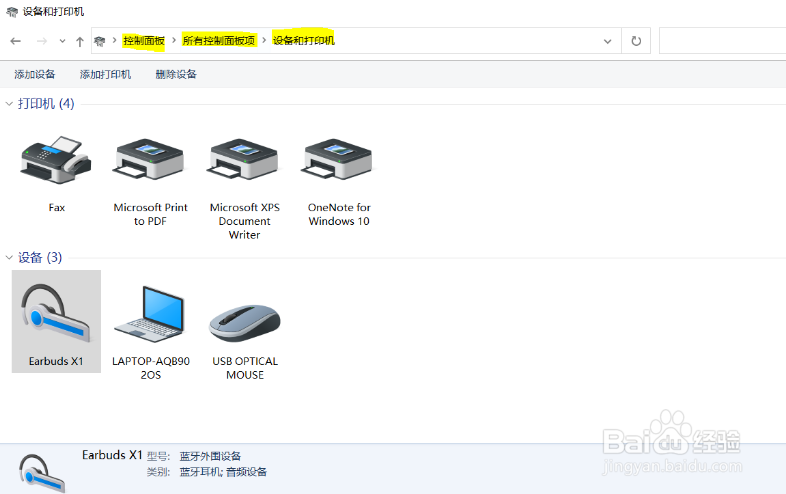The width and height of the screenshot is (786, 494).
Task: Open the address bar history dropdown
Action: [608, 41]
